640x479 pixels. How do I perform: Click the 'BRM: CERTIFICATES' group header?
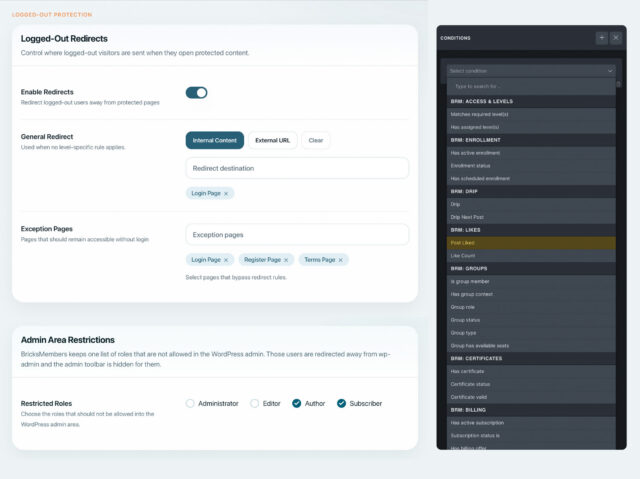(531, 359)
